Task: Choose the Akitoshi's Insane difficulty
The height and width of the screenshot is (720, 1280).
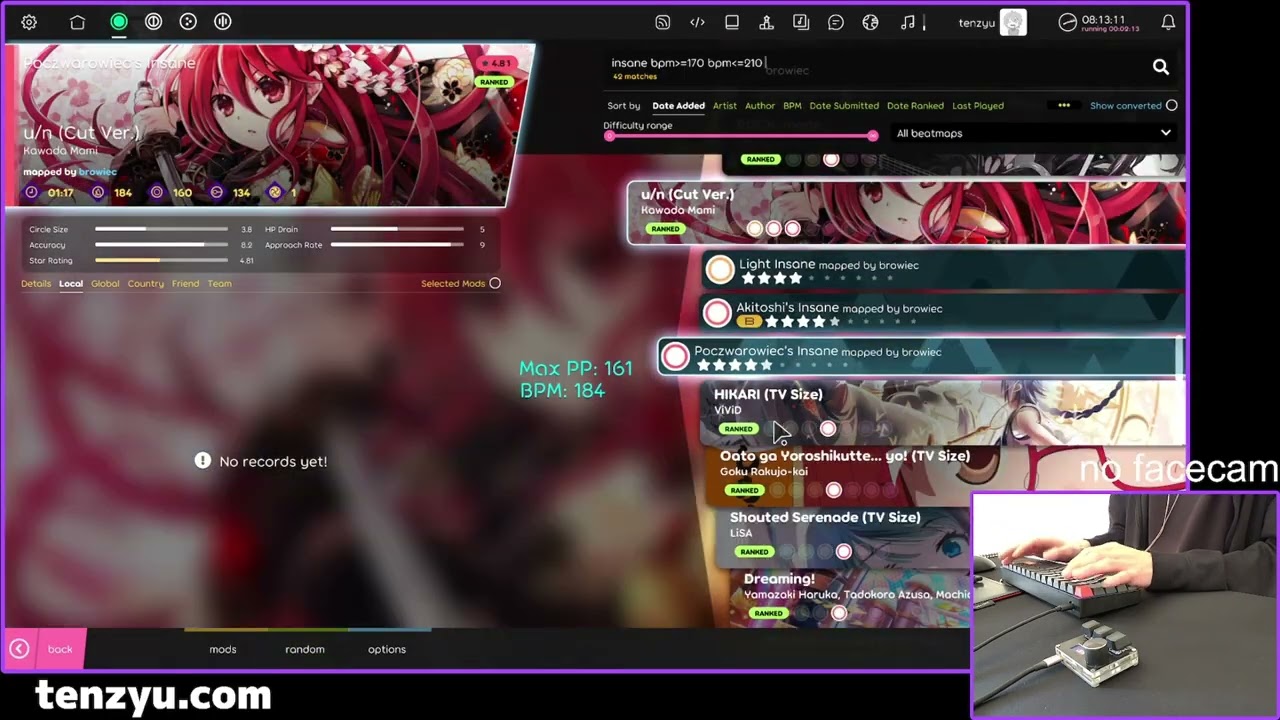Action: [942, 313]
